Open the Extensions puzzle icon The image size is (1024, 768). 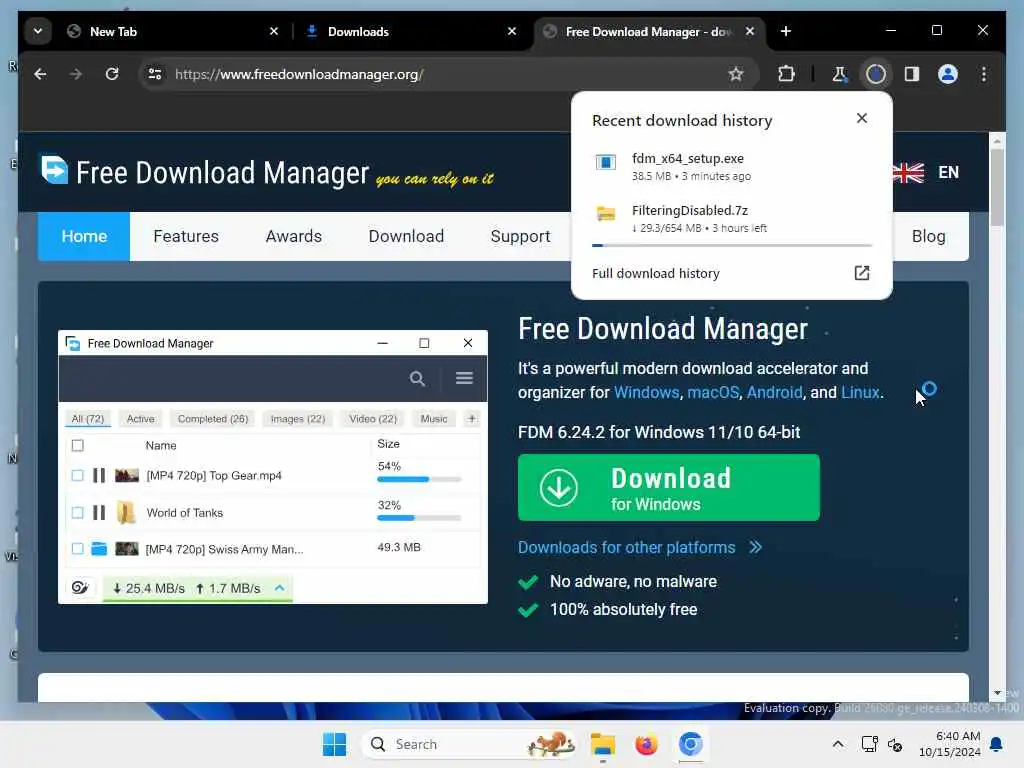[x=786, y=74]
